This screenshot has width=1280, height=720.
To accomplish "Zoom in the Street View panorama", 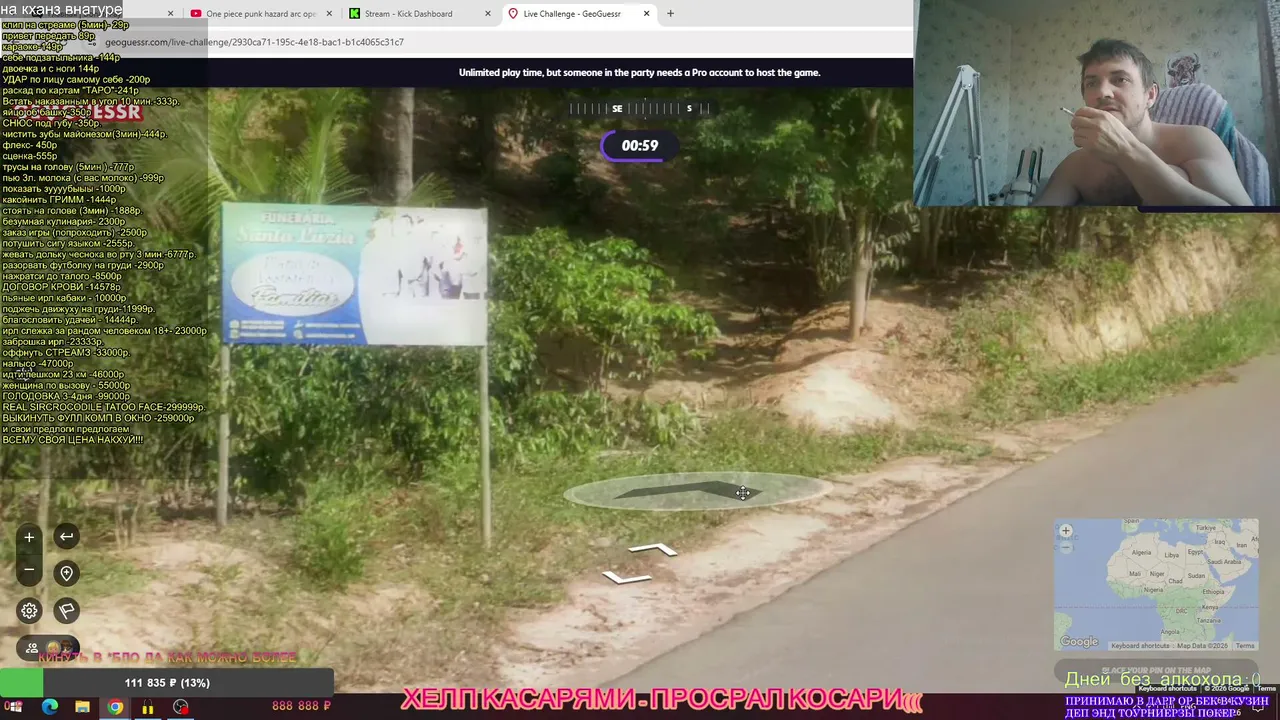I will (29, 537).
